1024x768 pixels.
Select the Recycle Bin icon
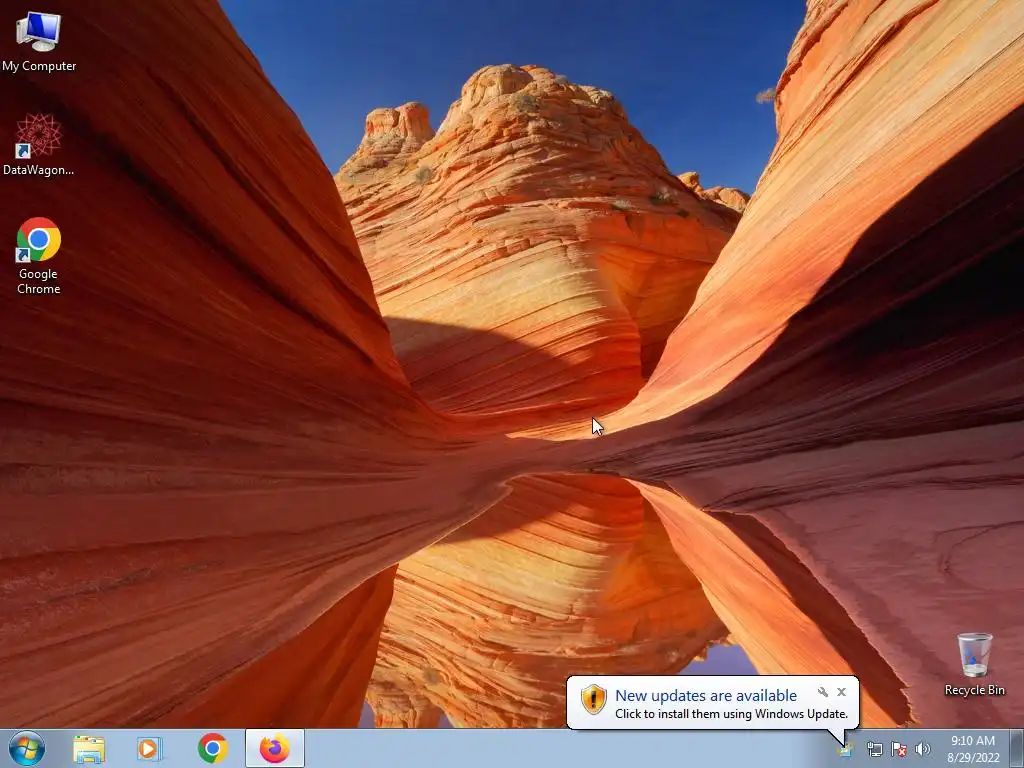coord(974,664)
